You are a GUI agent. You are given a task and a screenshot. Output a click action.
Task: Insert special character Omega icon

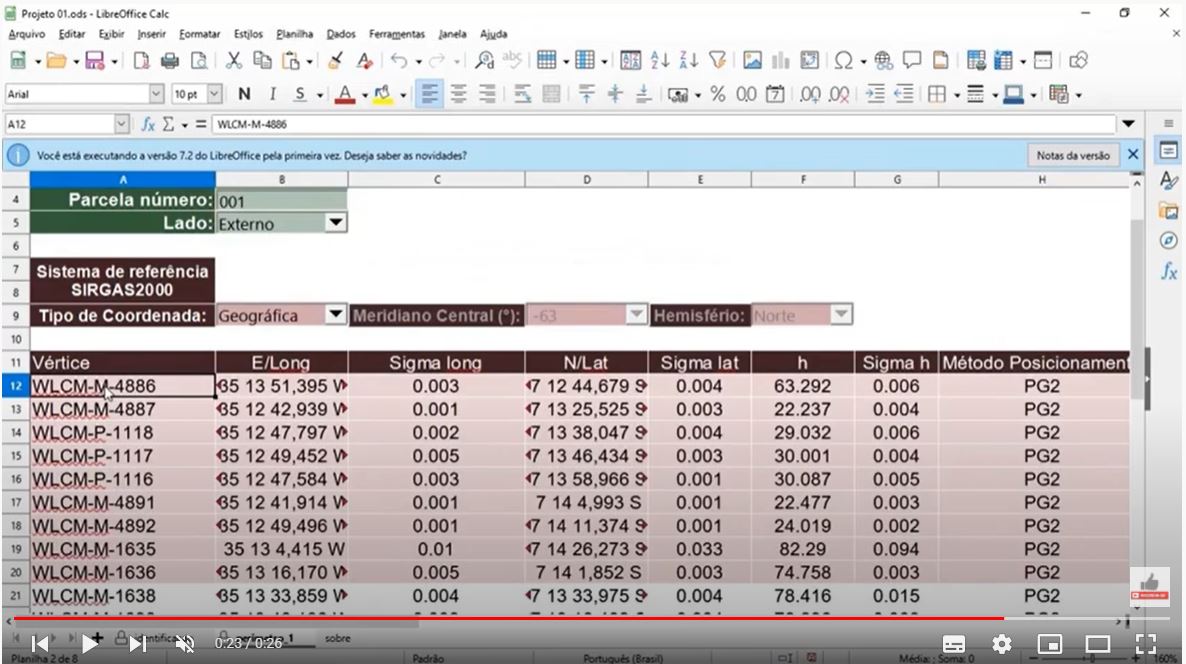coord(843,61)
